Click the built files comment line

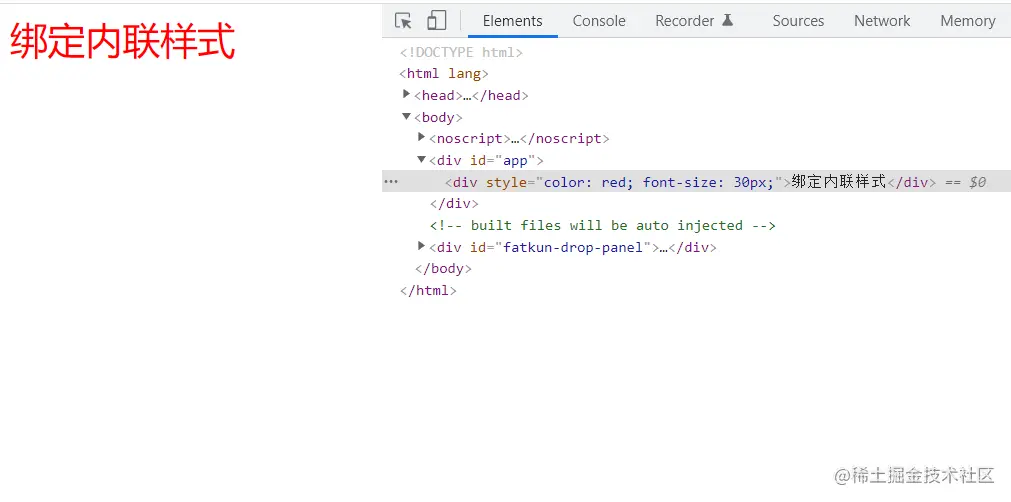[602, 225]
